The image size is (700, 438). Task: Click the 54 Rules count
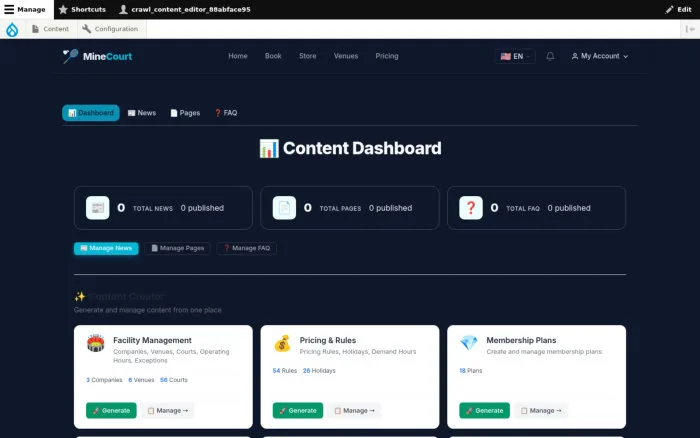284,371
